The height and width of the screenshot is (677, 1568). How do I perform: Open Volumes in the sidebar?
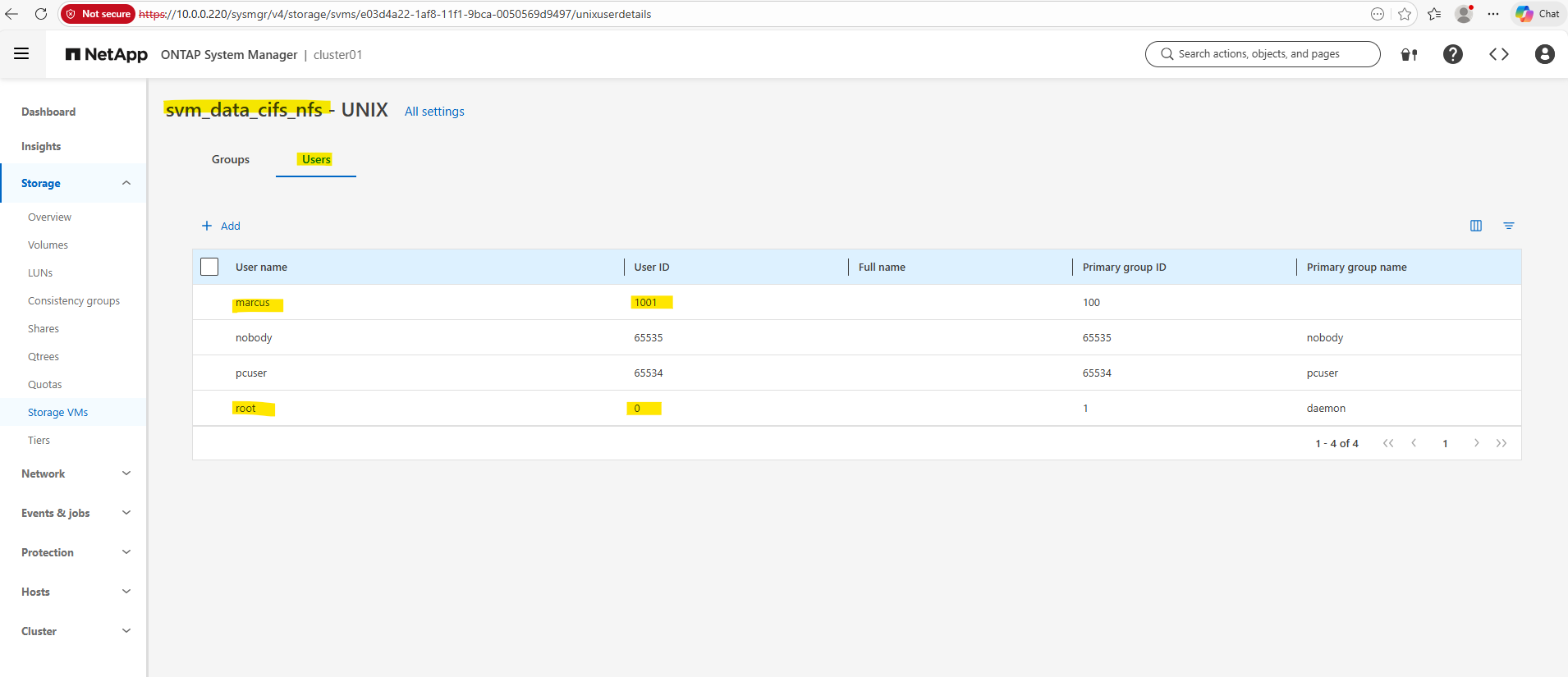point(48,245)
